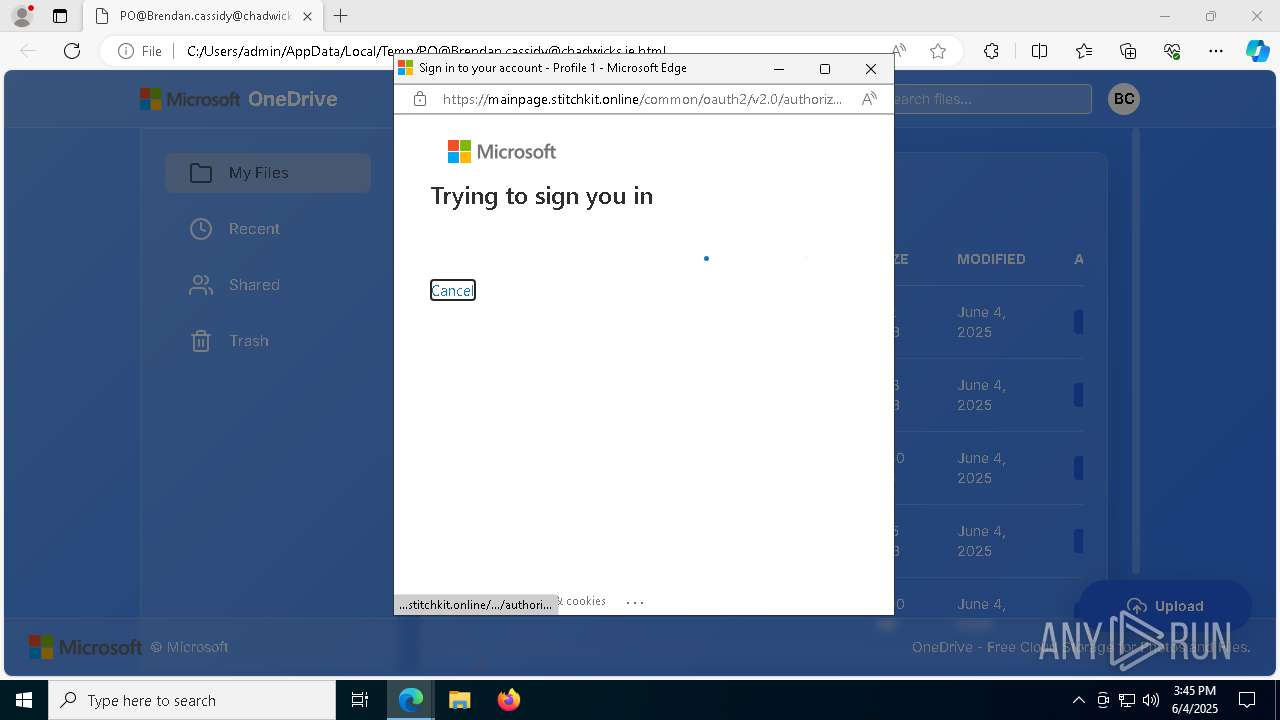Sort by MODIFIED column header

[x=991, y=259]
